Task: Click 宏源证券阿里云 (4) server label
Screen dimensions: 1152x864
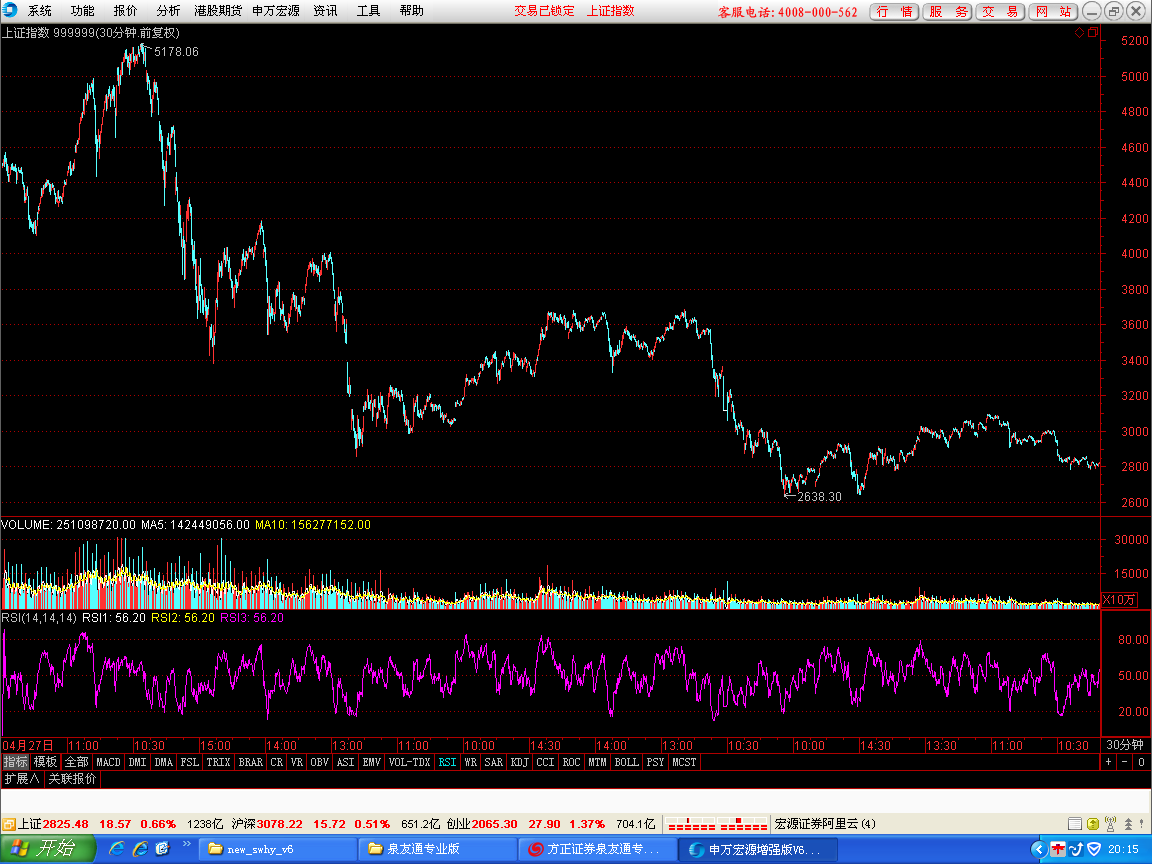Action: point(825,824)
